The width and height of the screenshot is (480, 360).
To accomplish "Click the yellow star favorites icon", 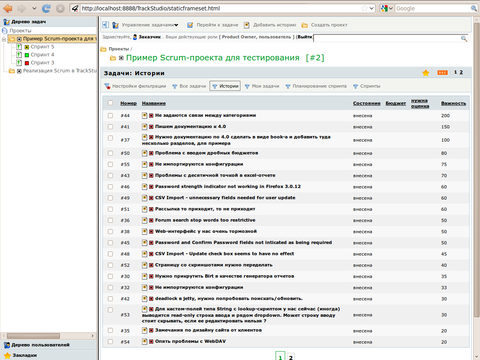I will tap(426, 73).
